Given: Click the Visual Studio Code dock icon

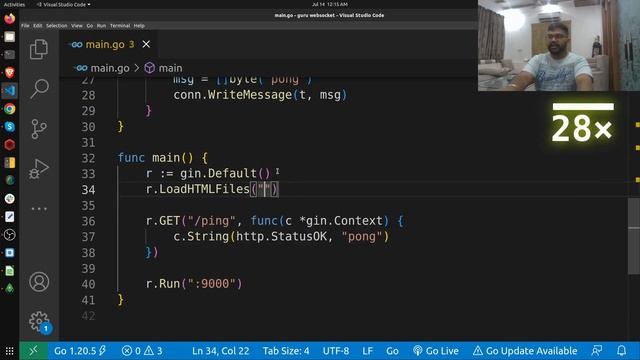Looking at the screenshot, I should (x=9, y=90).
